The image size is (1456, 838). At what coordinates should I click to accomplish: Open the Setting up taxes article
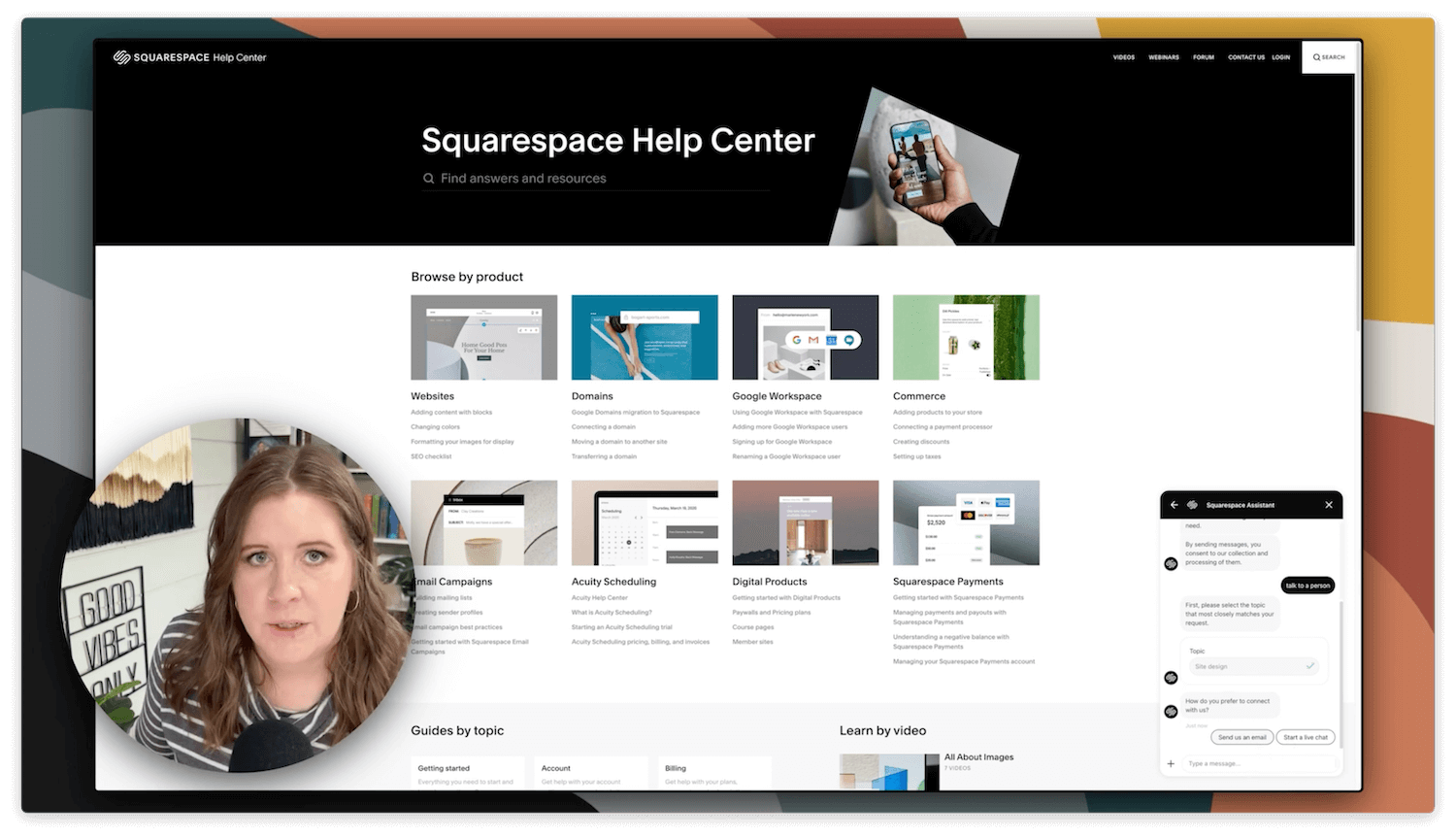point(917,456)
